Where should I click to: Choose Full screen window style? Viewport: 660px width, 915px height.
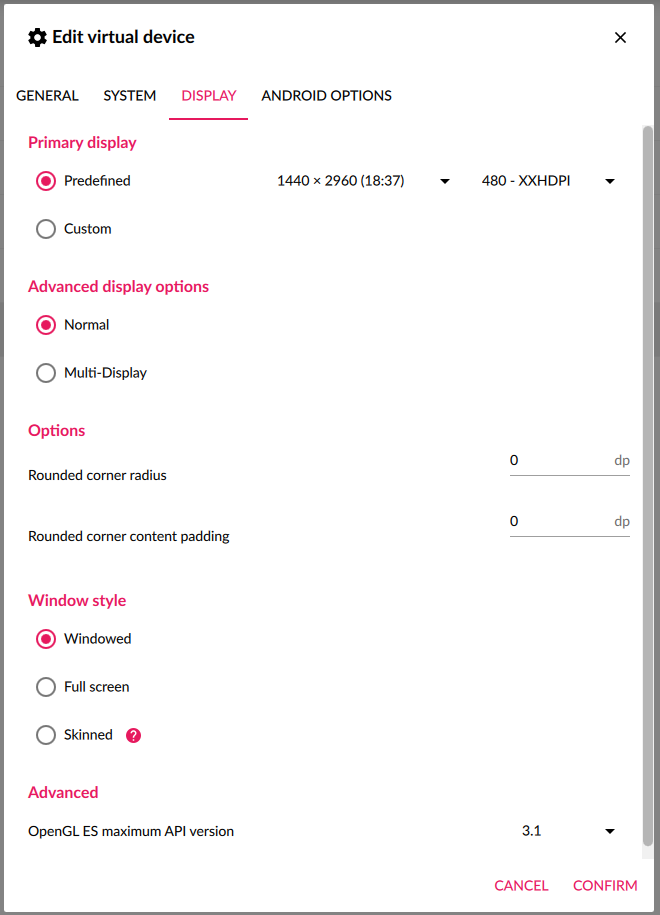[x=45, y=687]
